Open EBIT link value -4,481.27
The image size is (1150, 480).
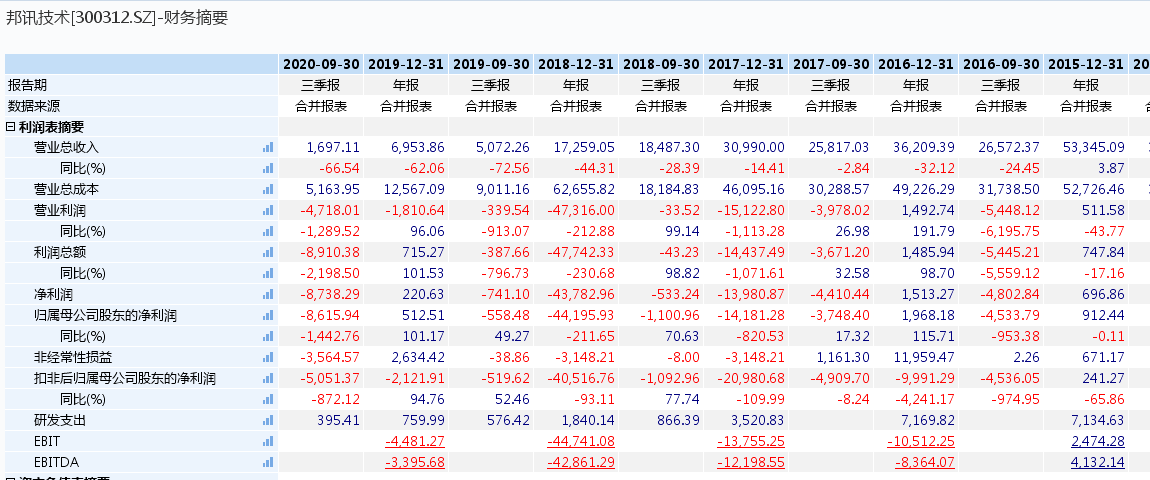414,442
